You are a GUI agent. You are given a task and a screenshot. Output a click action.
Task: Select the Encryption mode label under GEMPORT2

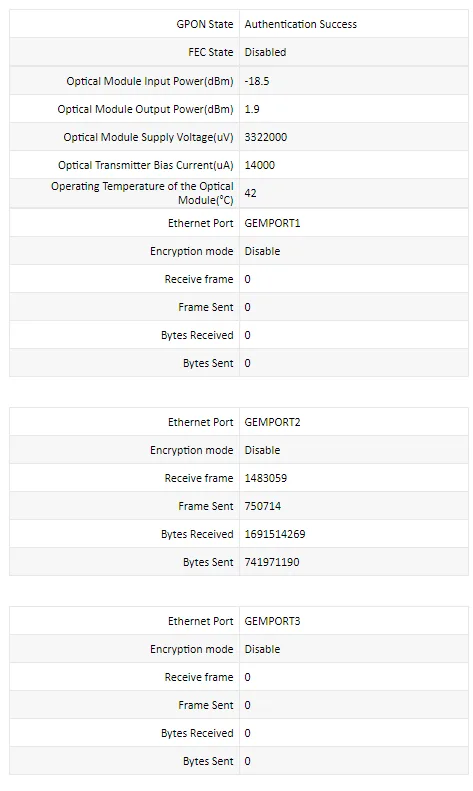(x=192, y=450)
